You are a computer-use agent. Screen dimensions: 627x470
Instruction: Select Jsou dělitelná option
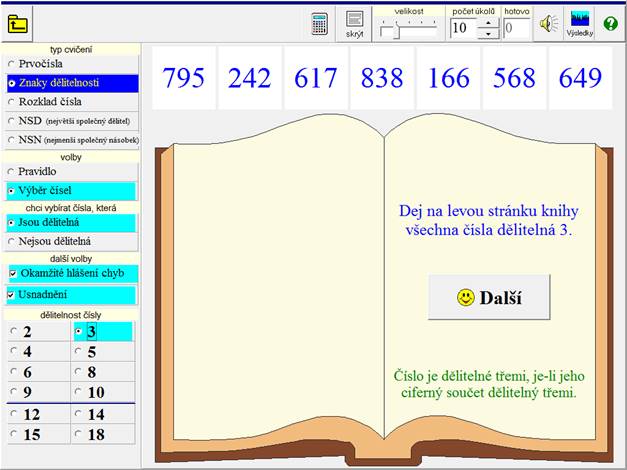pyautogui.click(x=71, y=223)
